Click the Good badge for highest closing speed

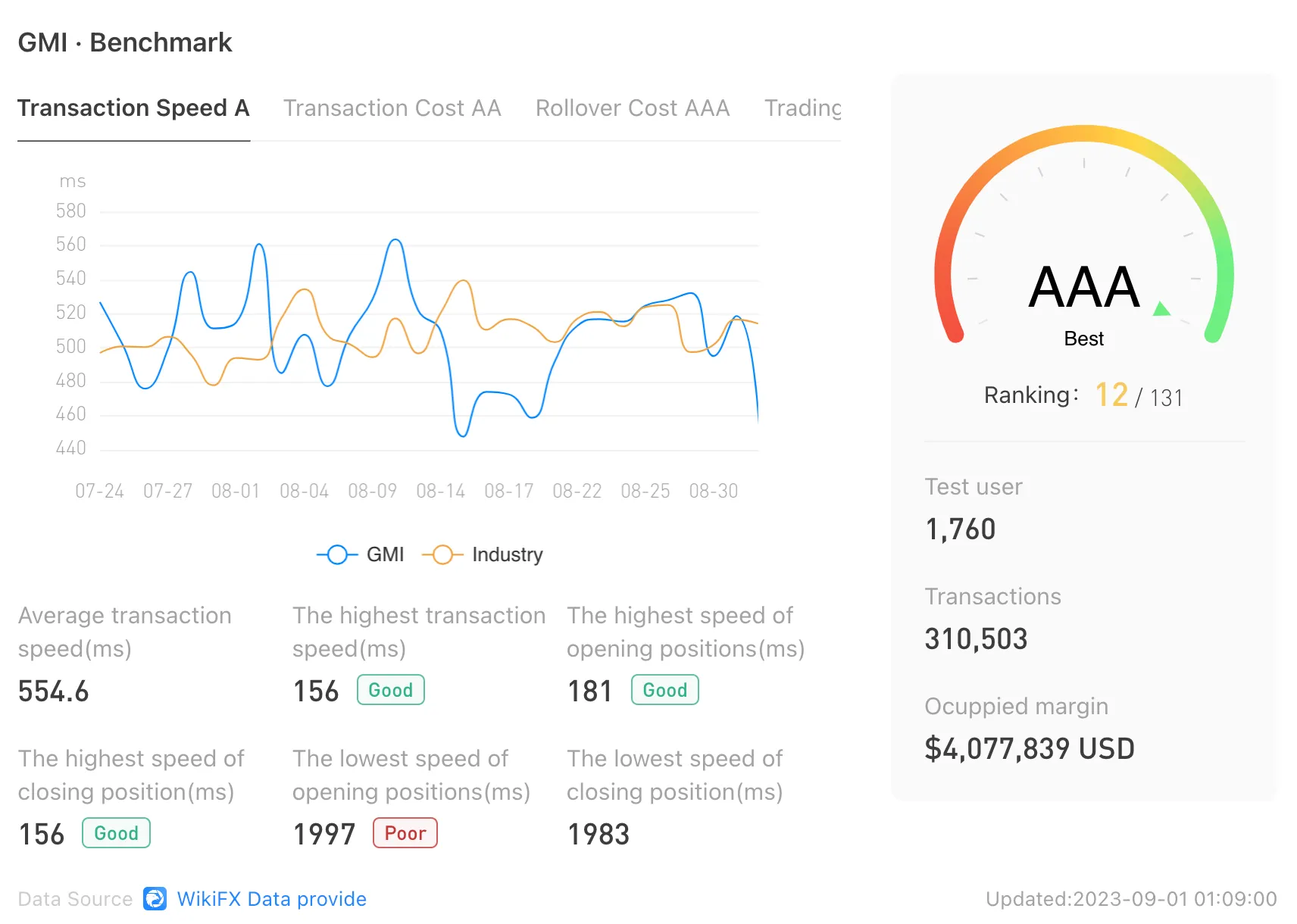tap(116, 833)
